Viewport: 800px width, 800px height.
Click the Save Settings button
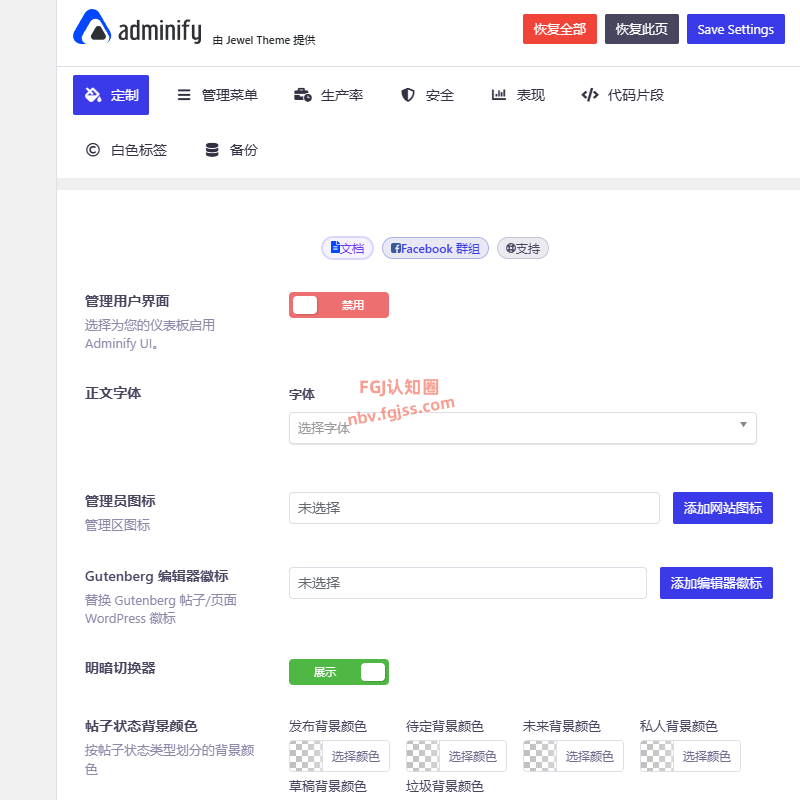pyautogui.click(x=736, y=29)
